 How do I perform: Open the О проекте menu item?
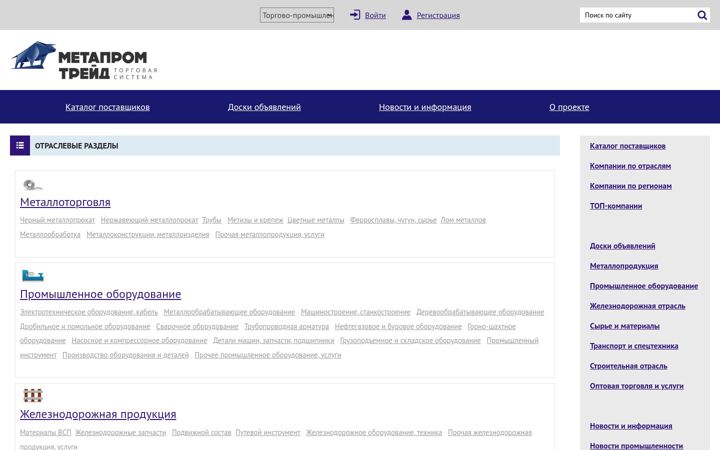click(x=569, y=107)
